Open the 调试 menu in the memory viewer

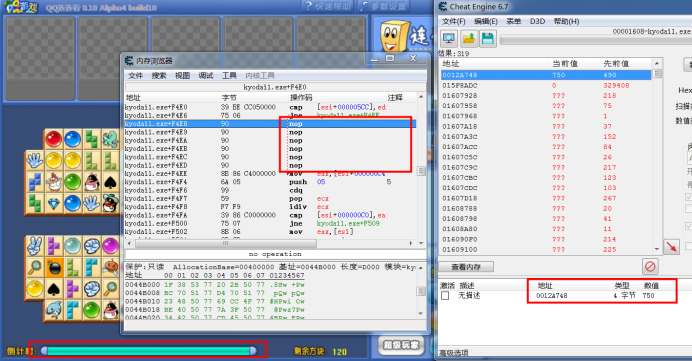click(206, 75)
